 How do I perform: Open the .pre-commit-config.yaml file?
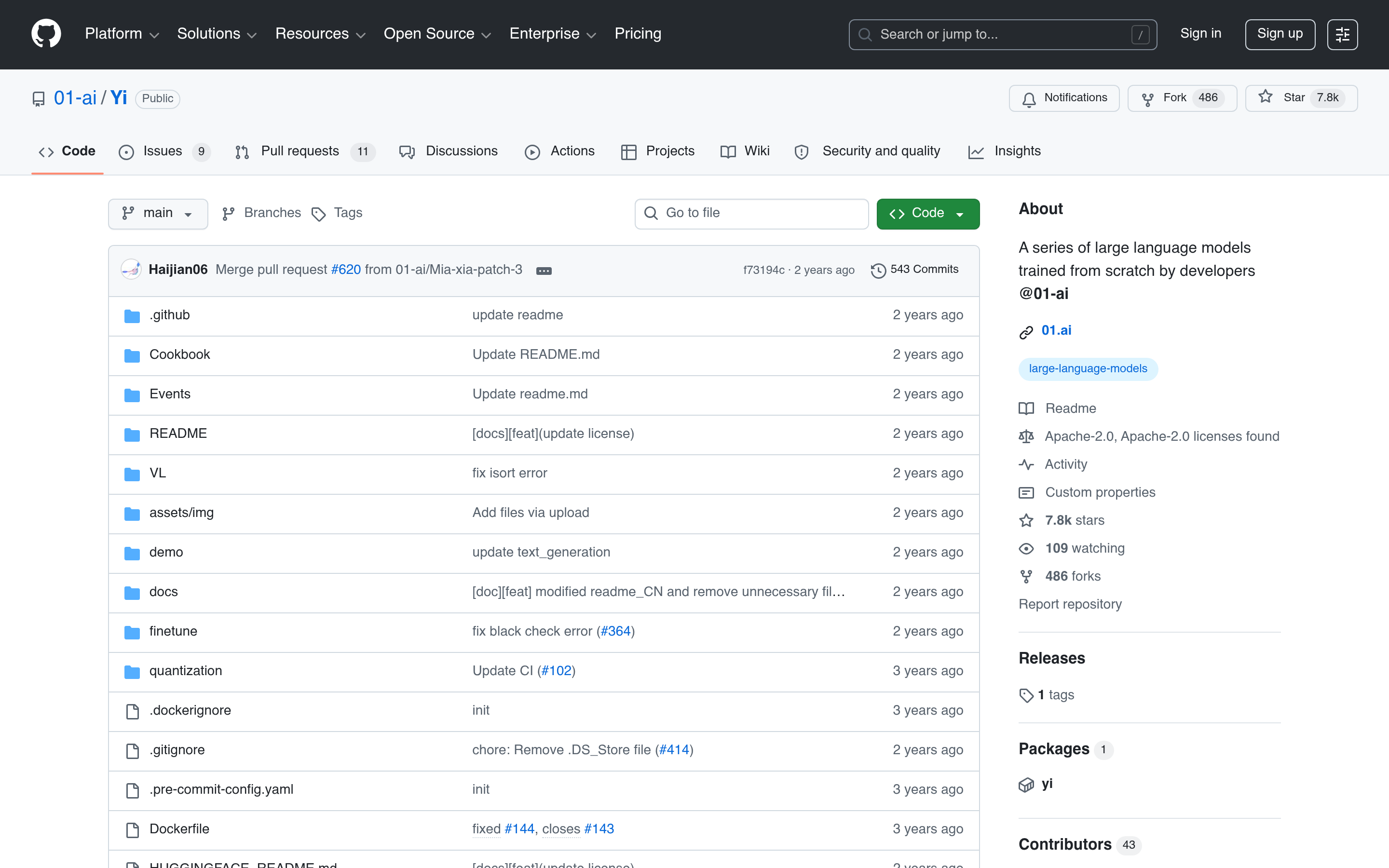[x=221, y=790]
